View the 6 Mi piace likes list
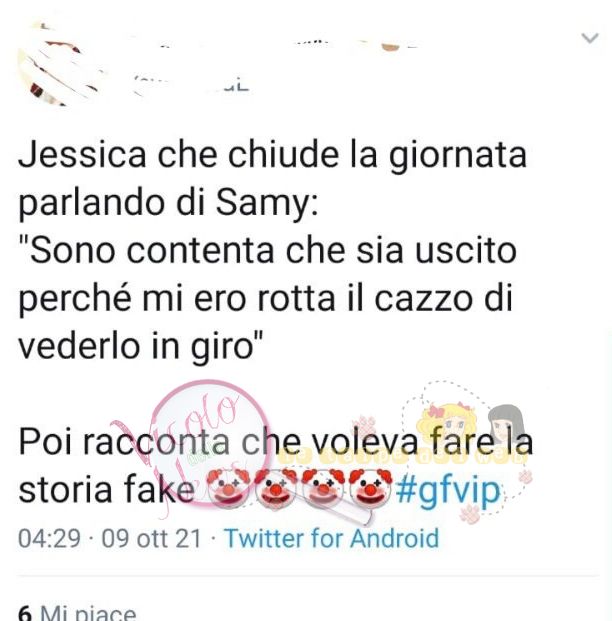The image size is (612, 621). [x=77, y=612]
